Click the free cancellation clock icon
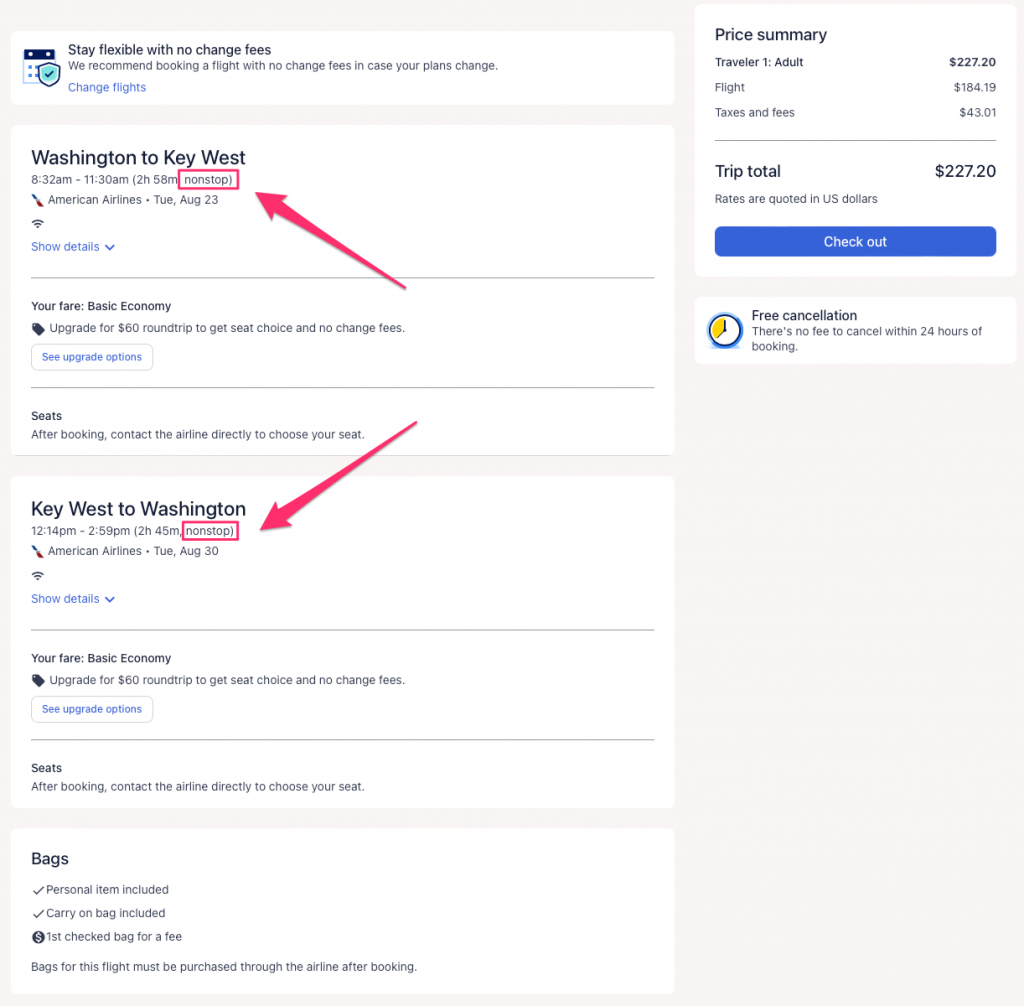The image size is (1024, 1006). pos(725,330)
